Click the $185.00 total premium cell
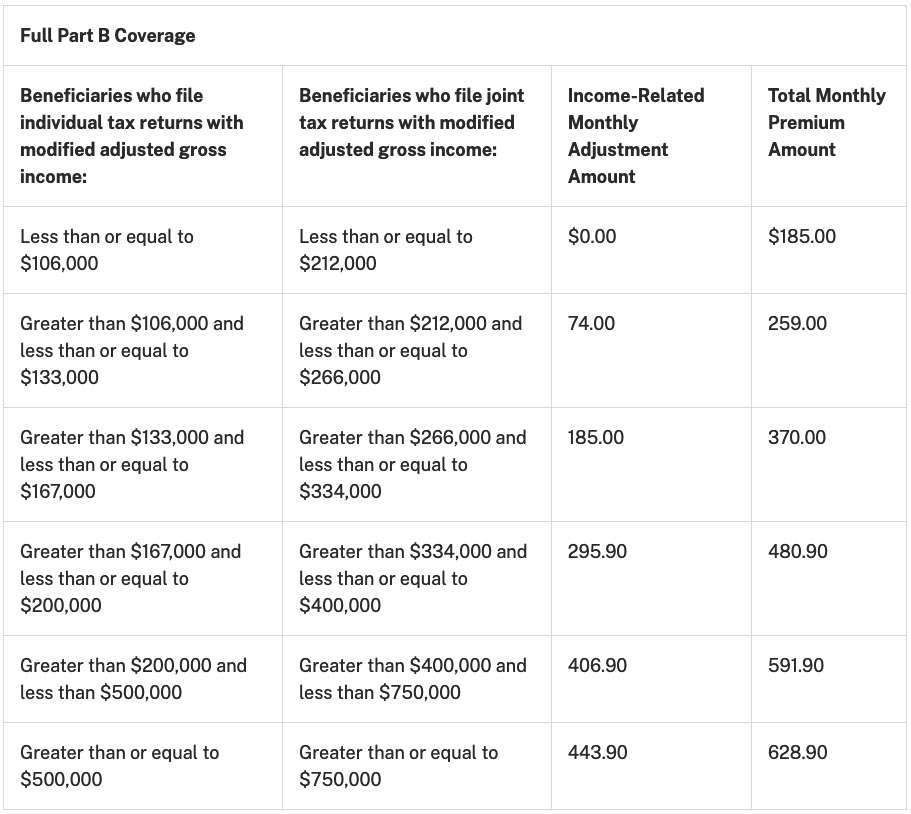This screenshot has width=911, height=814. point(802,237)
